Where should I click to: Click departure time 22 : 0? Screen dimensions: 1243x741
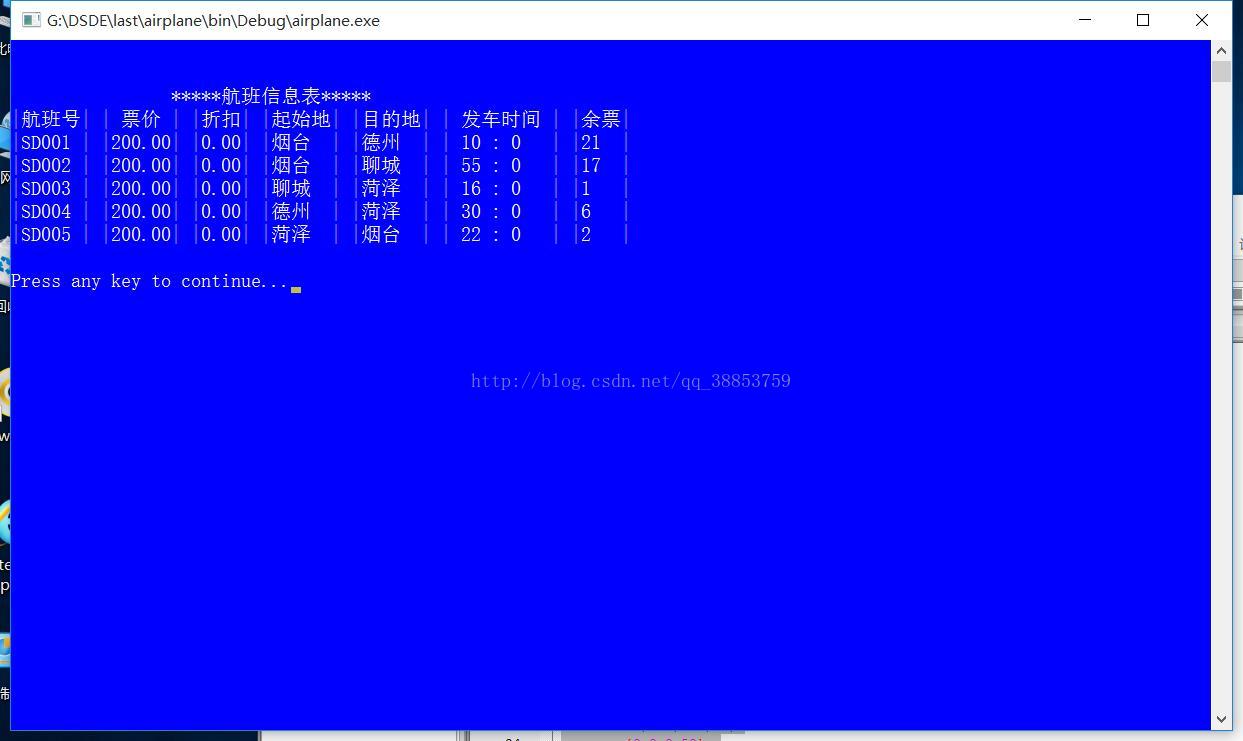click(x=491, y=234)
